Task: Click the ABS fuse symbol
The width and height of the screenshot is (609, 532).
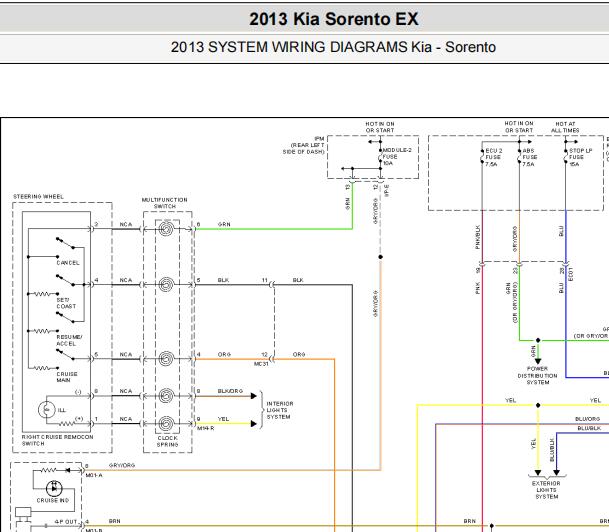Action: click(x=520, y=156)
